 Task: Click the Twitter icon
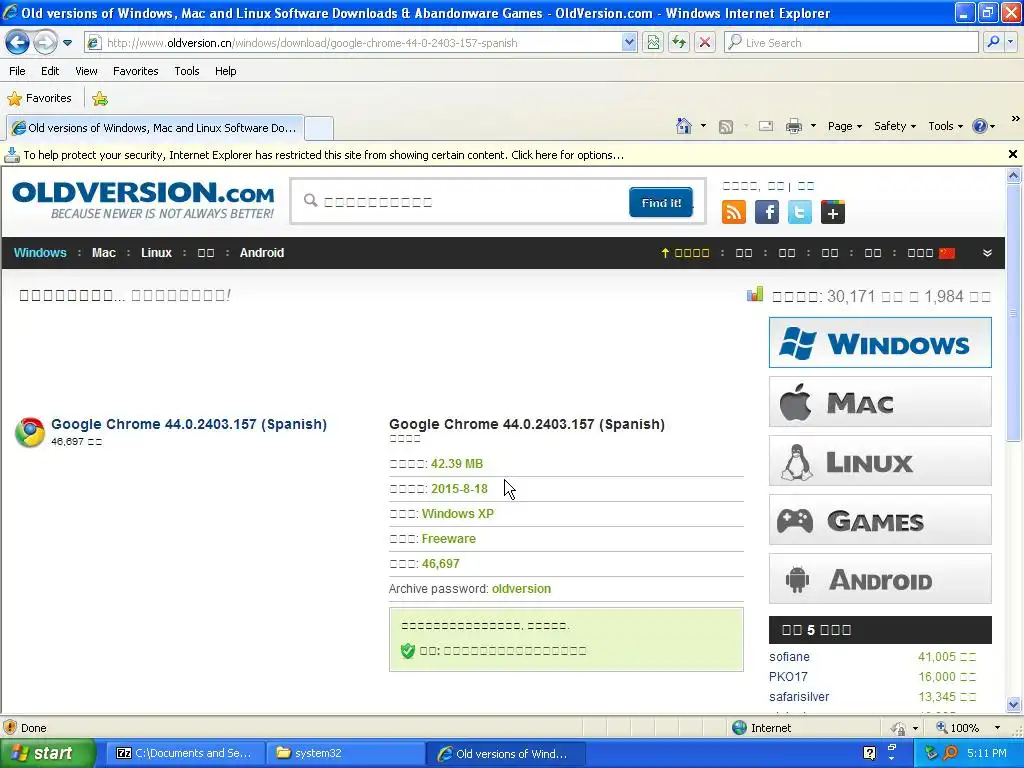(799, 212)
